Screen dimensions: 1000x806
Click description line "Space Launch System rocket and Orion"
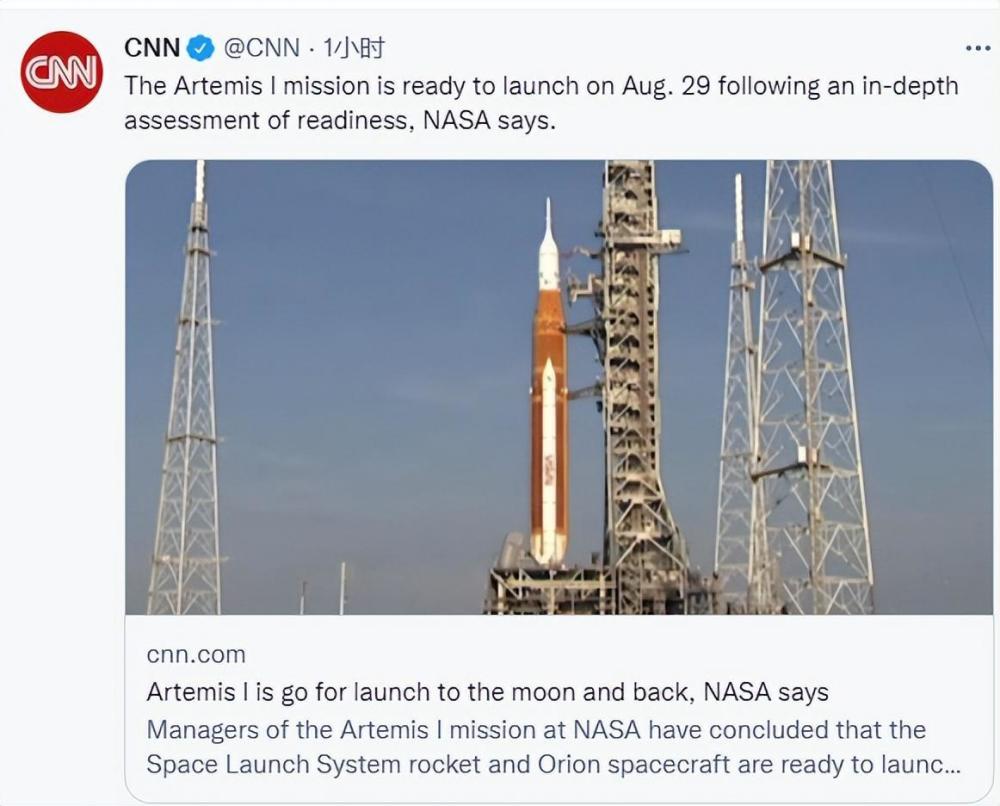[x=552, y=764]
